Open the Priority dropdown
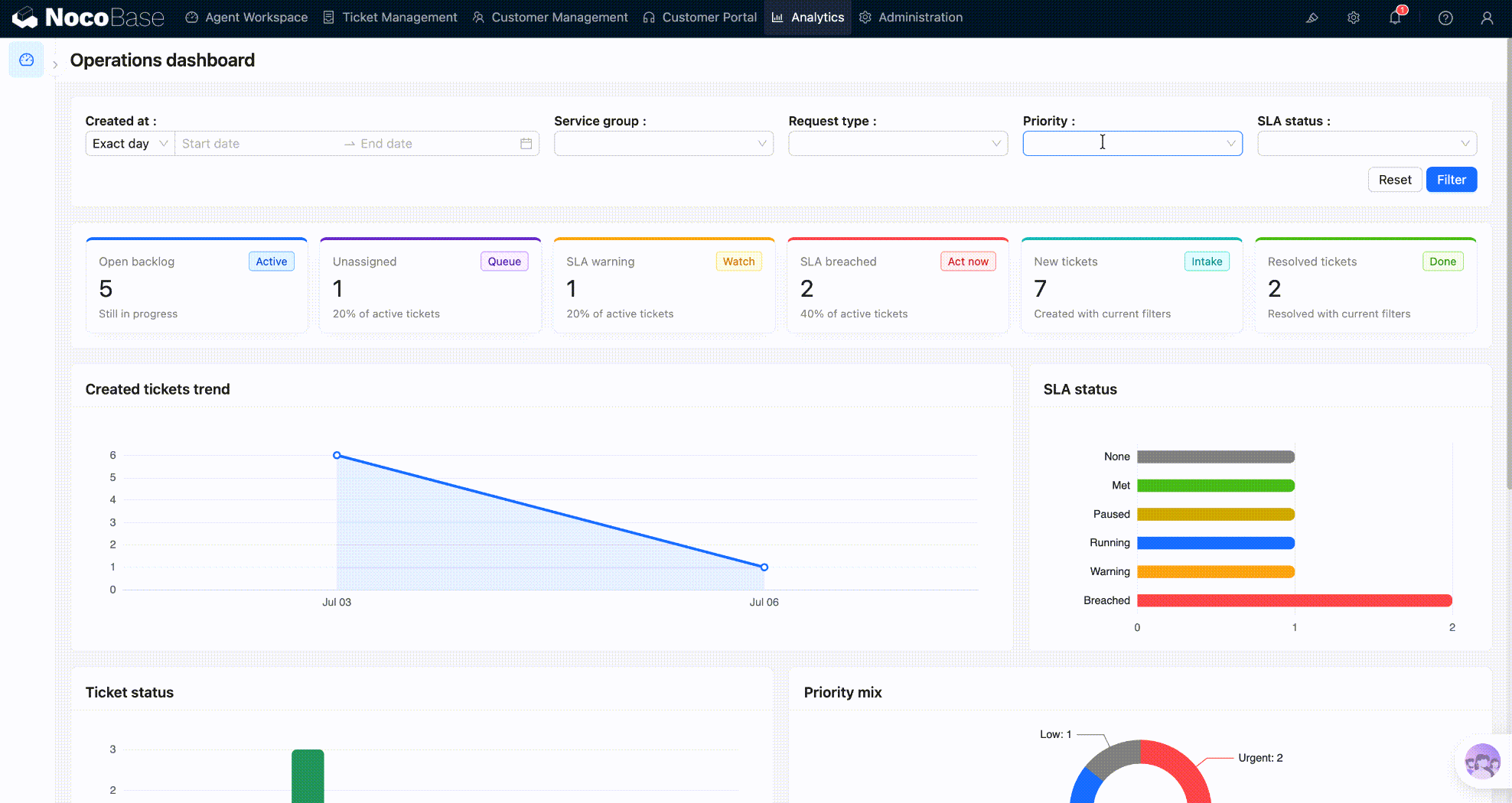Viewport: 1512px width, 803px height. 1132,144
